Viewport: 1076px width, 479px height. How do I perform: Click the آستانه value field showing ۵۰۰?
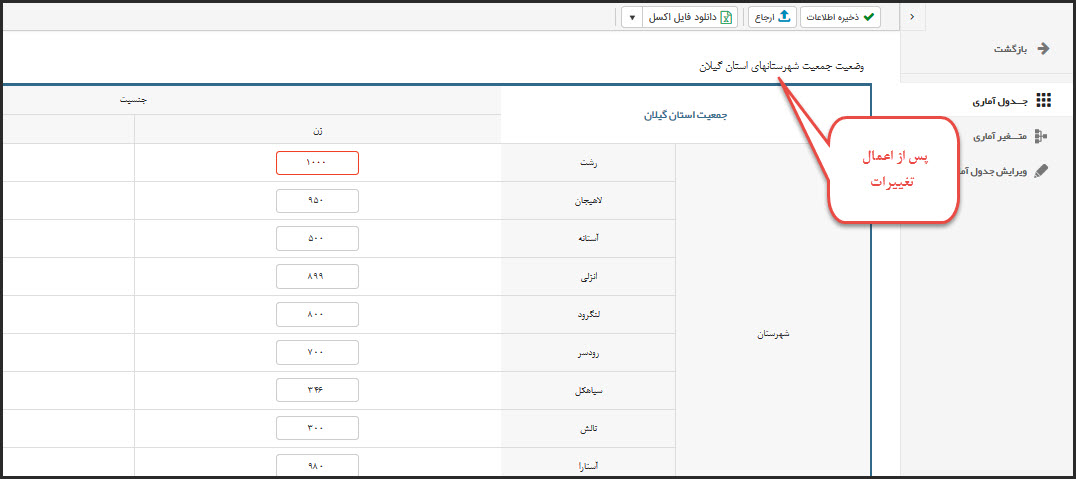click(317, 238)
